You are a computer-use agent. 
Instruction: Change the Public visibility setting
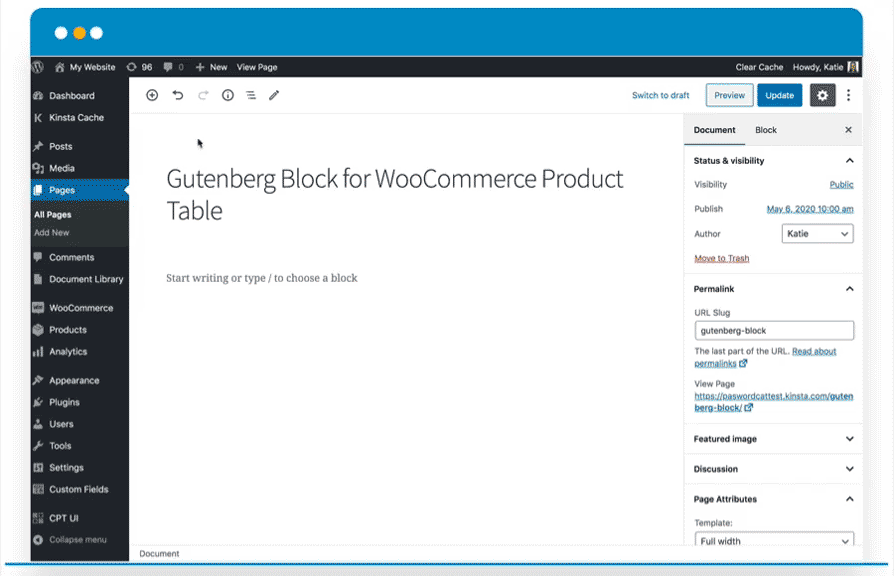point(841,184)
